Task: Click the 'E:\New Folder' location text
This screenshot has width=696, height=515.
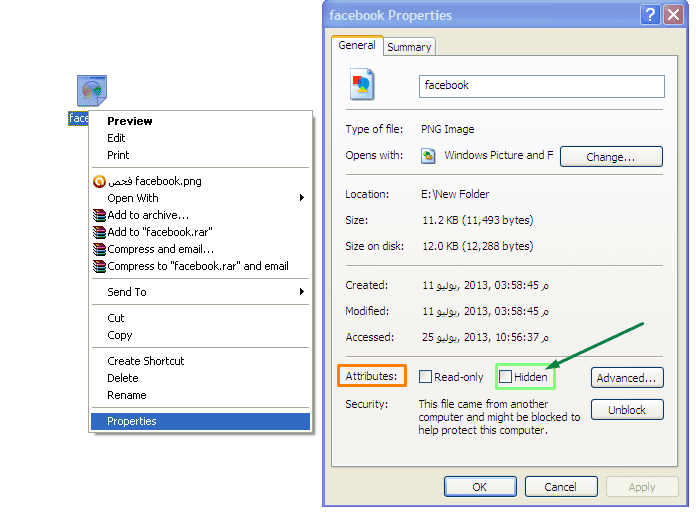Action: tap(455, 194)
